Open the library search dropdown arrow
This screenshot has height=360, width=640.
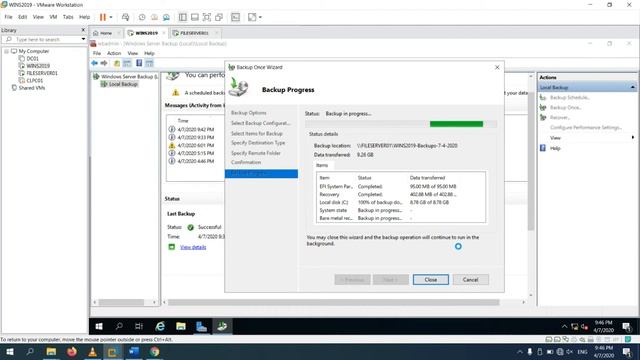pos(83,40)
